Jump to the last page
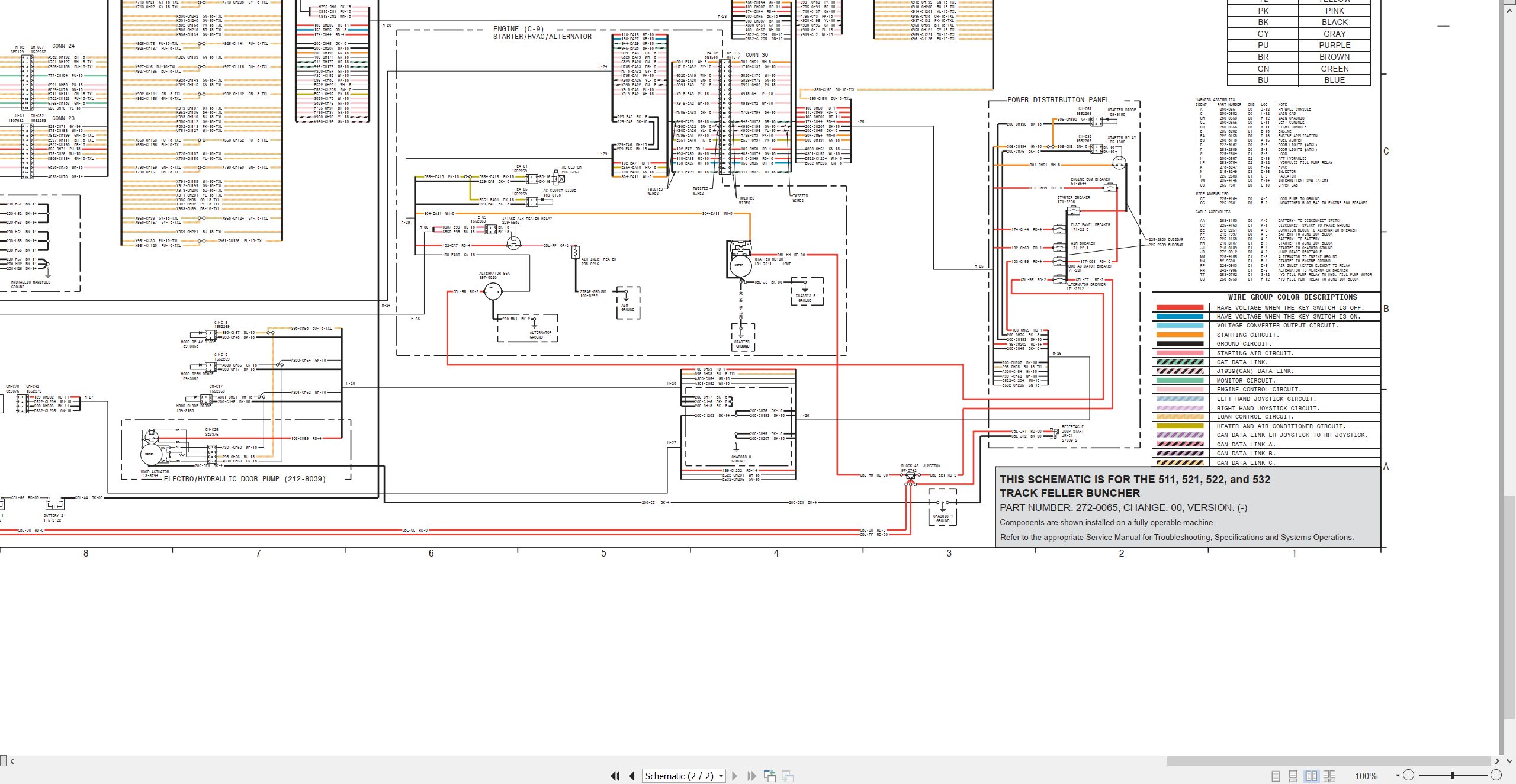The height and width of the screenshot is (784, 1516). pyautogui.click(x=752, y=776)
